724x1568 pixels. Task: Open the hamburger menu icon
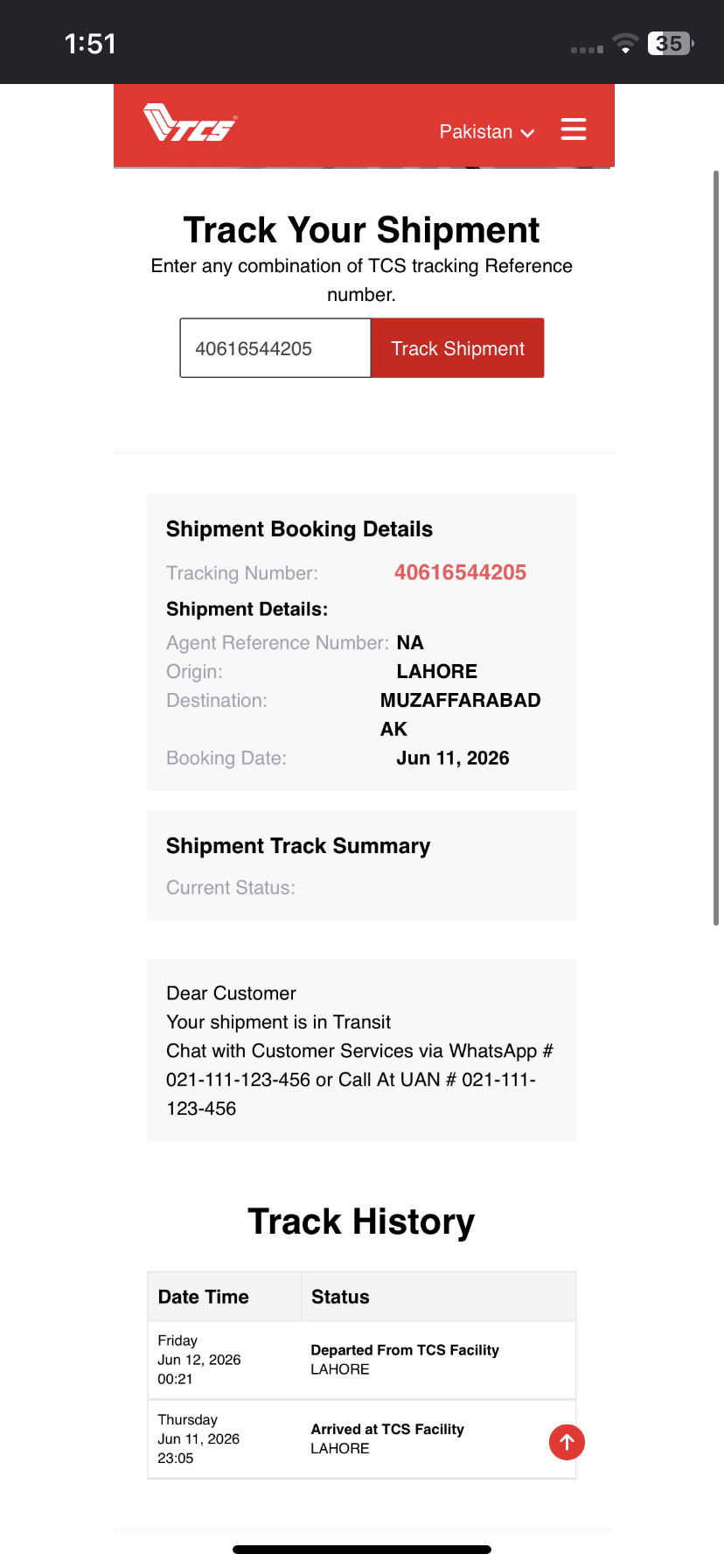coord(574,129)
